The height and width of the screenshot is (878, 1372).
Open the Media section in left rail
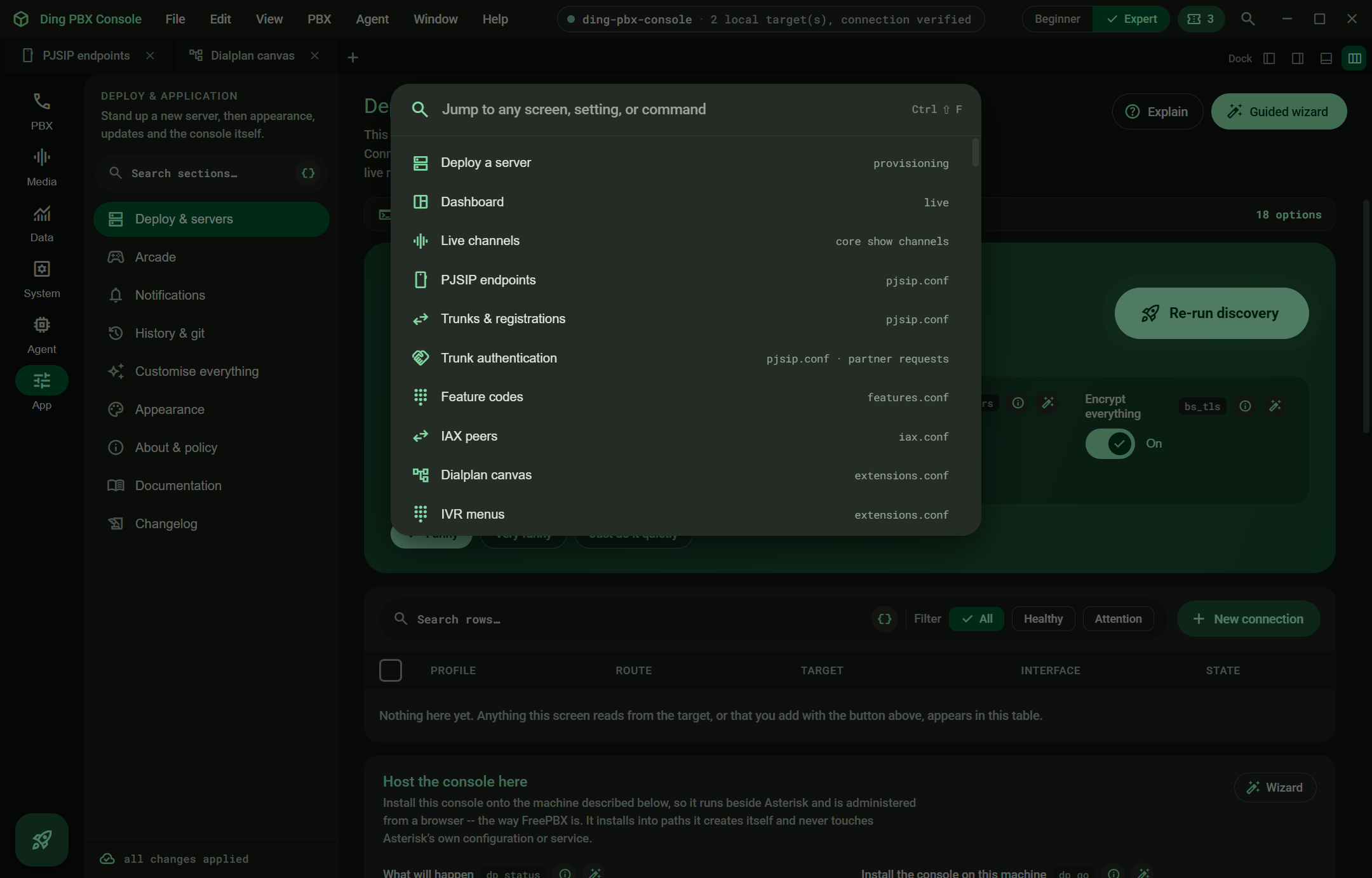click(x=42, y=167)
